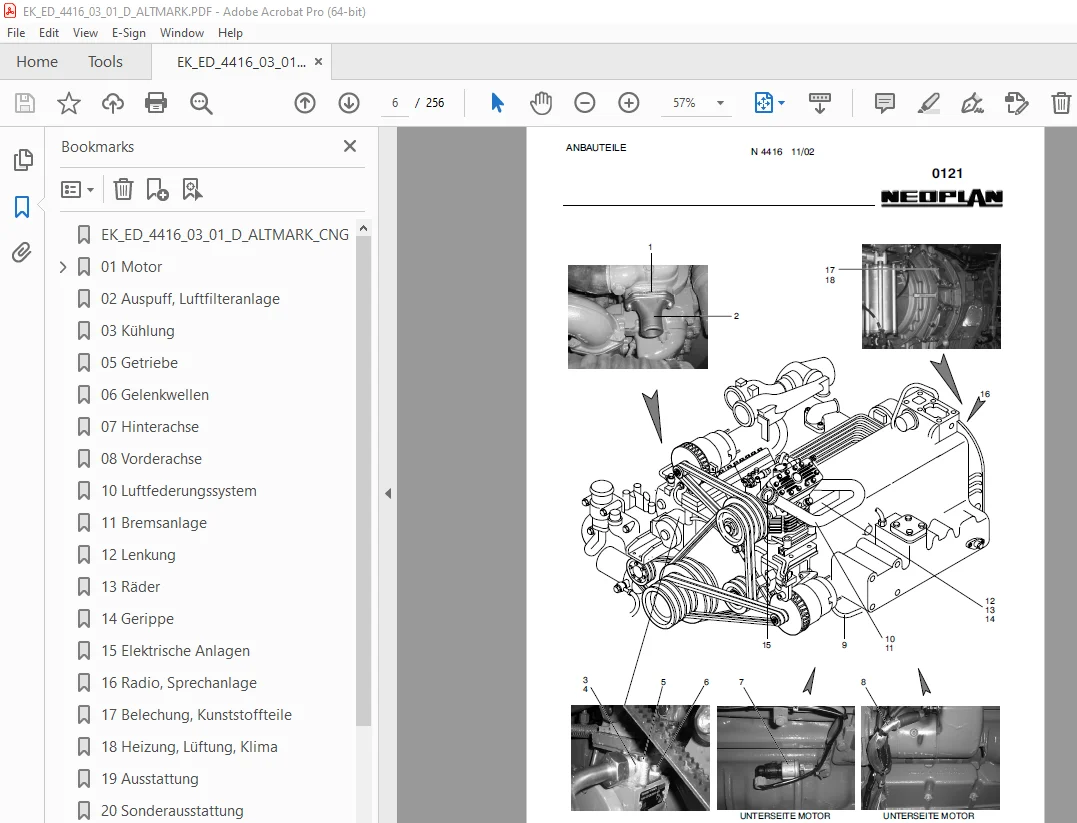Open bookmark 12 Lenkung
The width and height of the screenshot is (1077, 823).
(138, 554)
